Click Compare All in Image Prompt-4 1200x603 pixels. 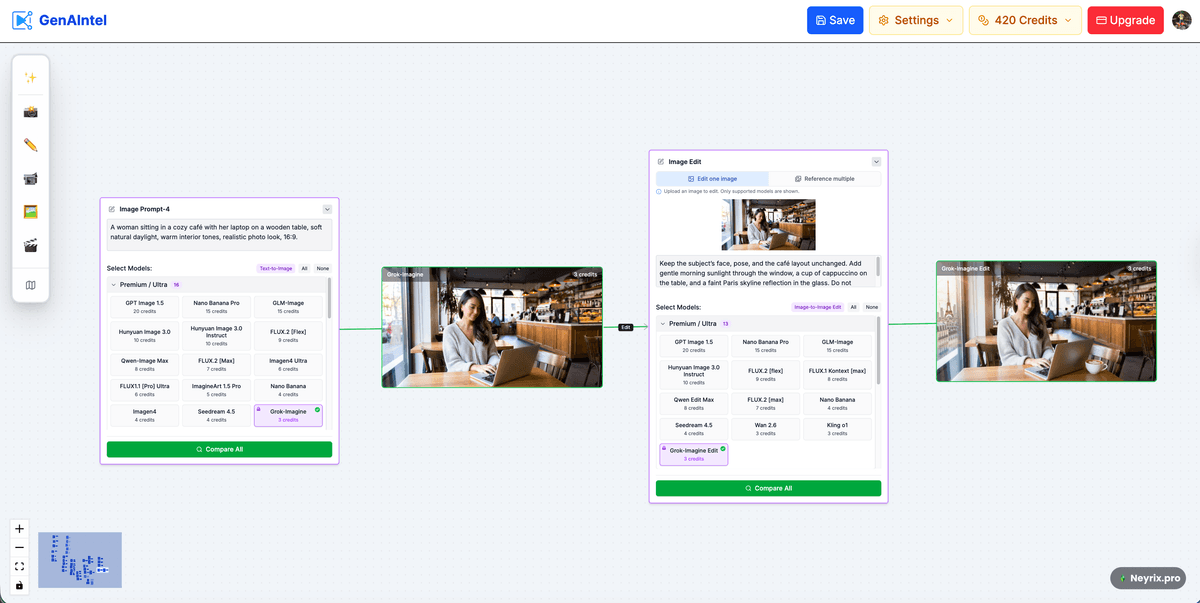(x=219, y=449)
